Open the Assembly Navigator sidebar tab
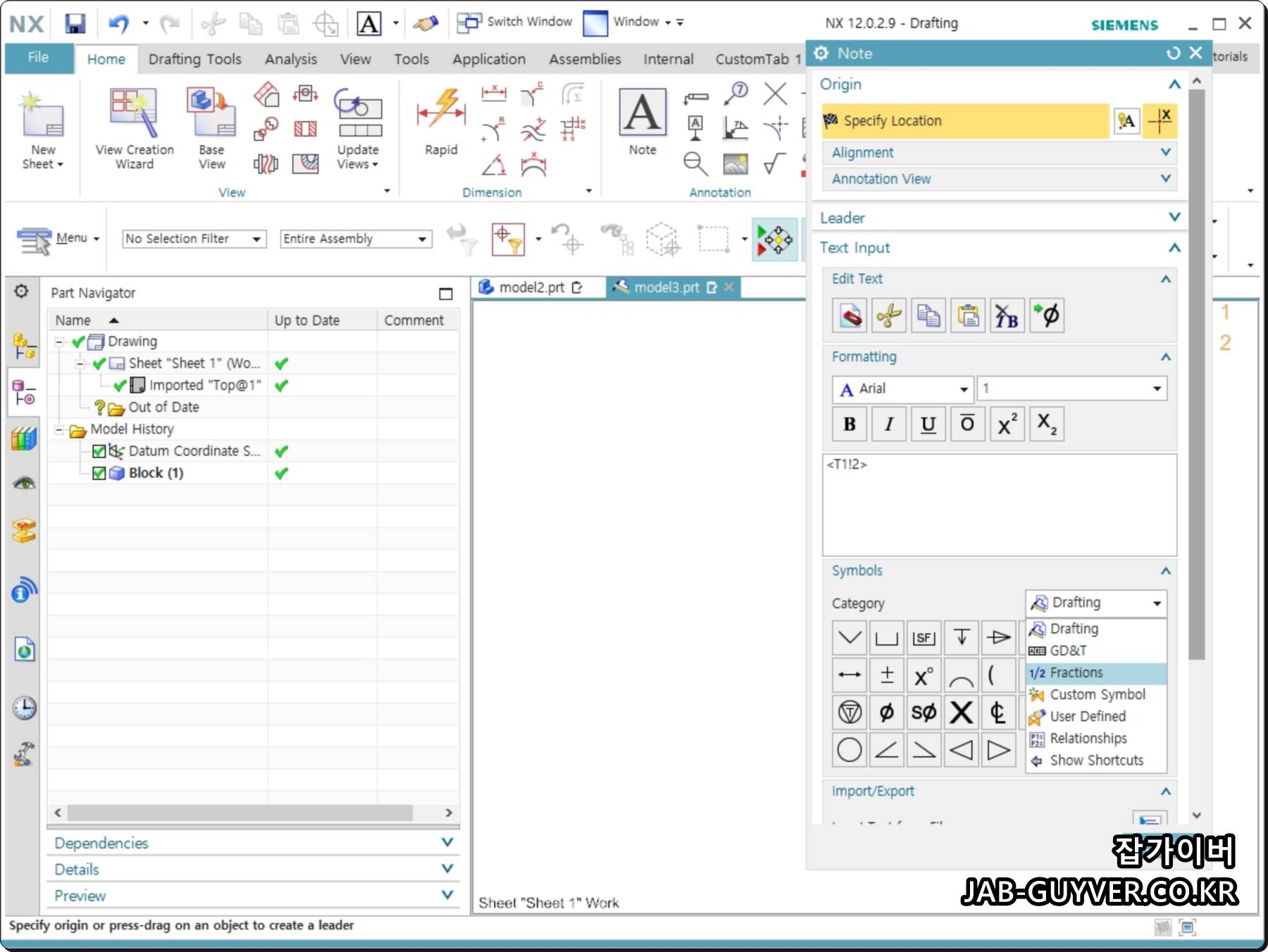This screenshot has width=1268, height=952. [x=24, y=346]
